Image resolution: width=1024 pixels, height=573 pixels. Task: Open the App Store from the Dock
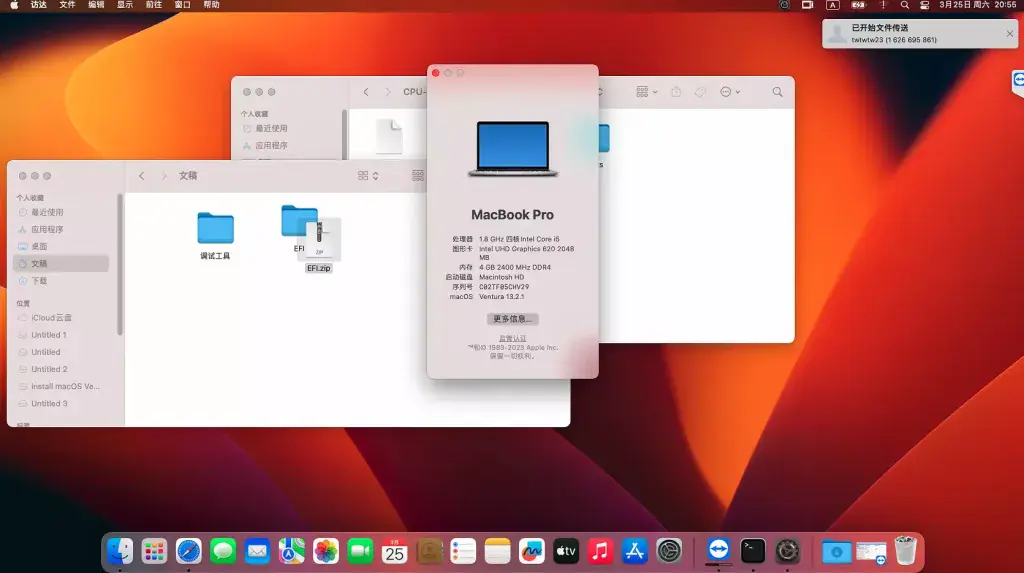[635, 551]
